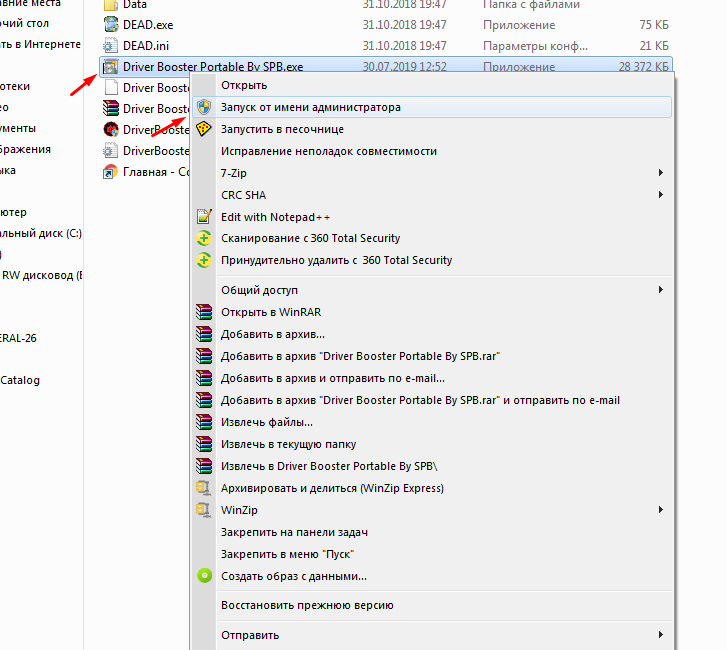The width and height of the screenshot is (727, 650).
Task: Click the DEAD.ini file icon
Action: tap(110, 45)
